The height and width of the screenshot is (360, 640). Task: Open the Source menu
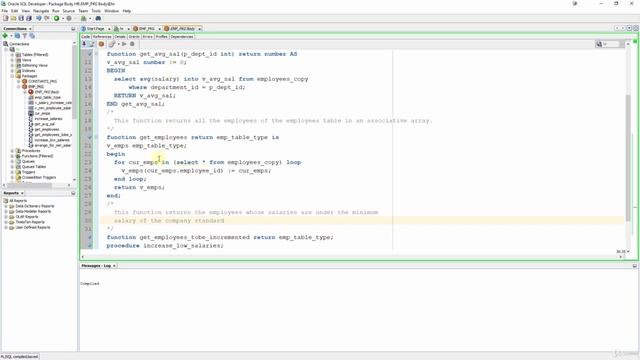click(x=69, y=11)
